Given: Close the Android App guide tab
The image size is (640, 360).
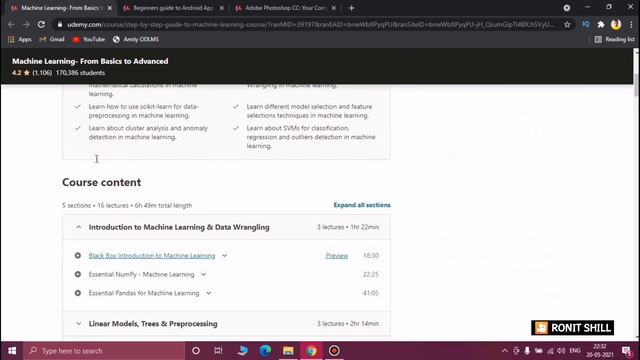Looking at the screenshot, I should (222, 8).
